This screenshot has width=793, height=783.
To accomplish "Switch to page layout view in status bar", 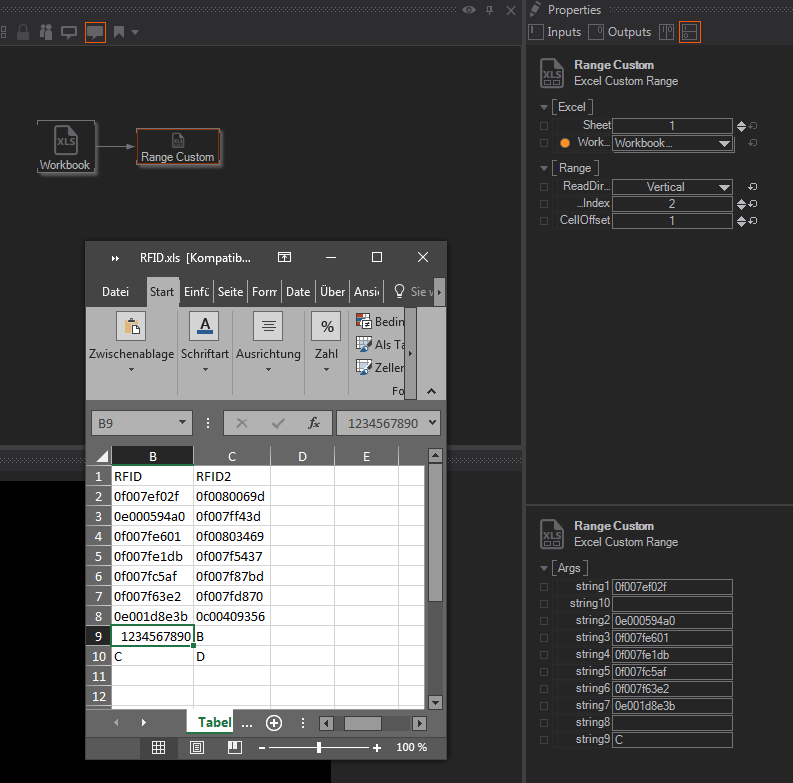I will 196,747.
